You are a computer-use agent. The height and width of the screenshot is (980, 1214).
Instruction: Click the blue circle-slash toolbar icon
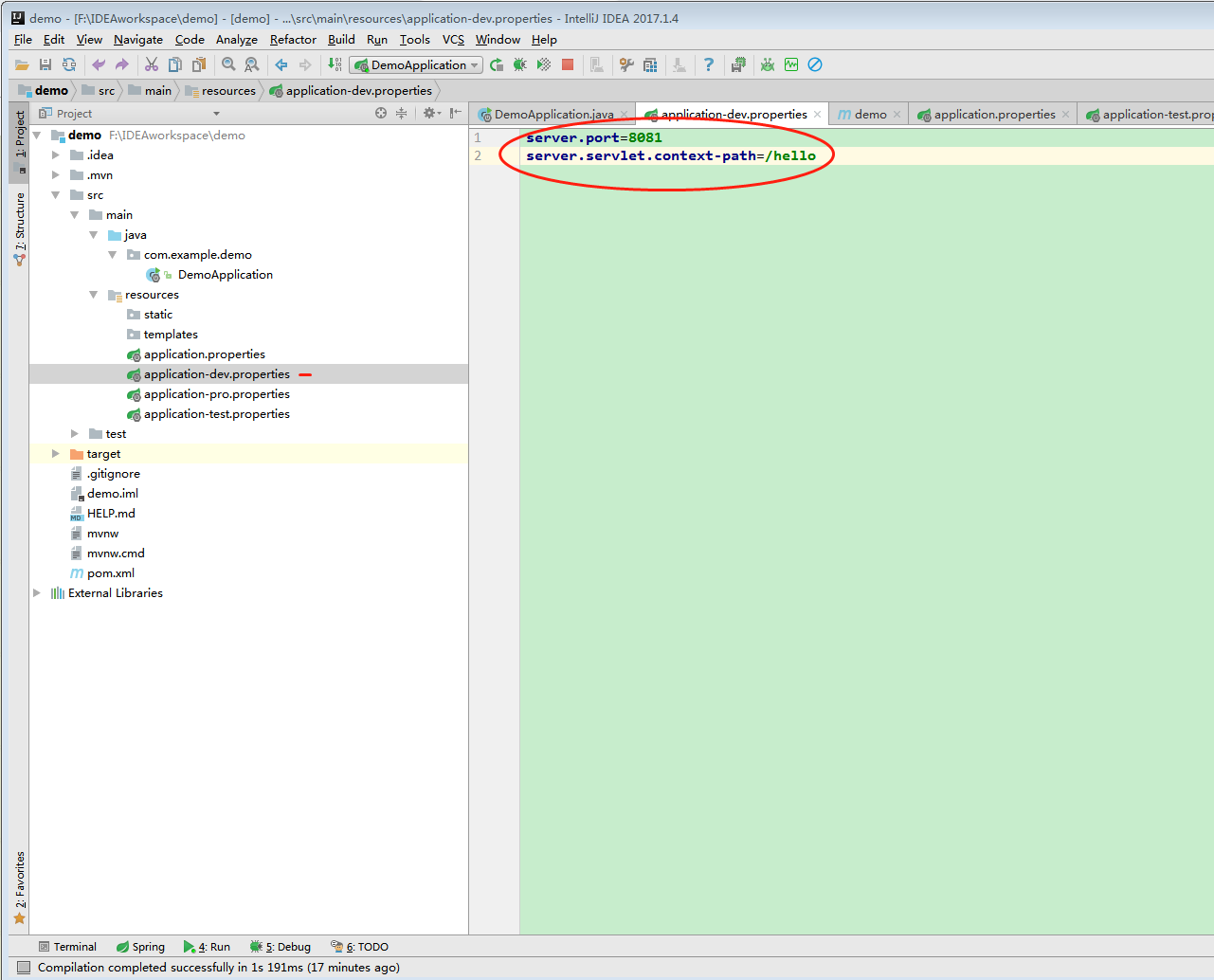[x=815, y=65]
